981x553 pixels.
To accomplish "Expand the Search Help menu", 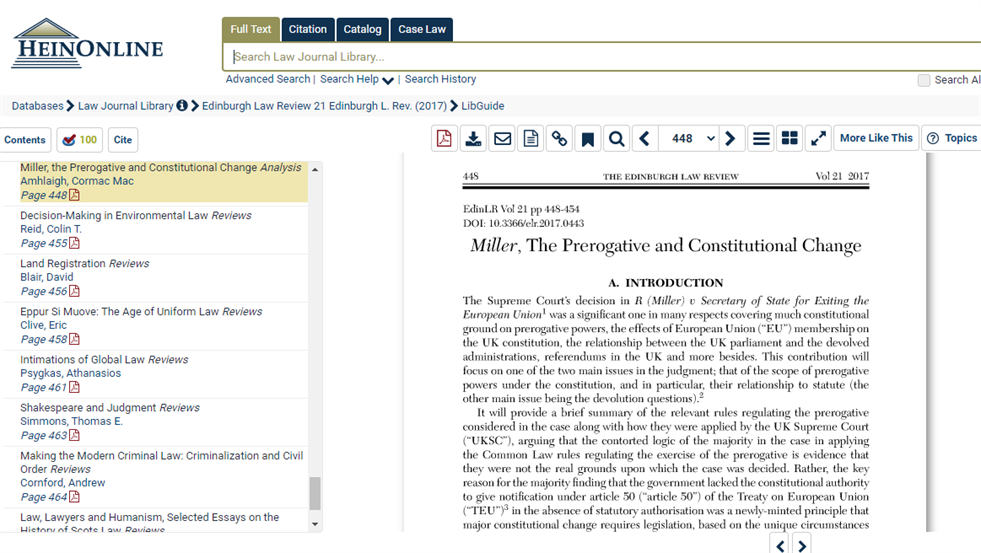I will pyautogui.click(x=357, y=79).
